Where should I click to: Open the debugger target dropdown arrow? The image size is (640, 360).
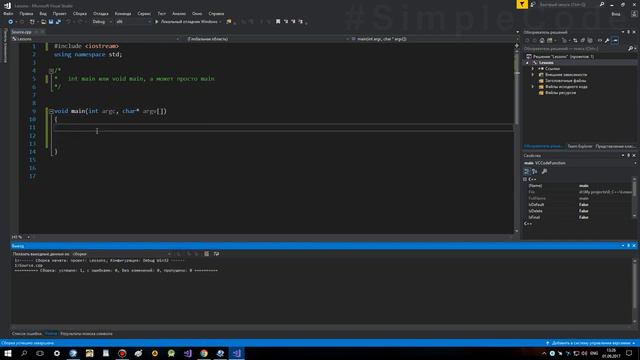[221, 22]
